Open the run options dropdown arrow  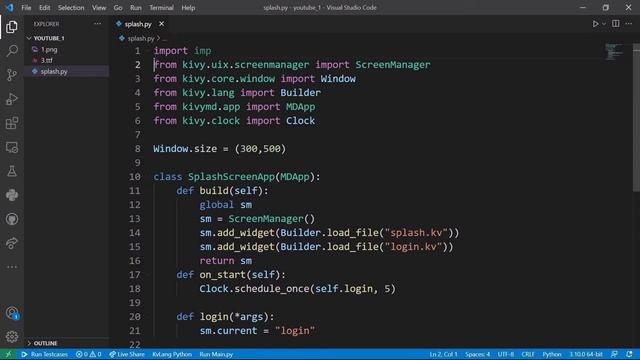click(x=604, y=24)
